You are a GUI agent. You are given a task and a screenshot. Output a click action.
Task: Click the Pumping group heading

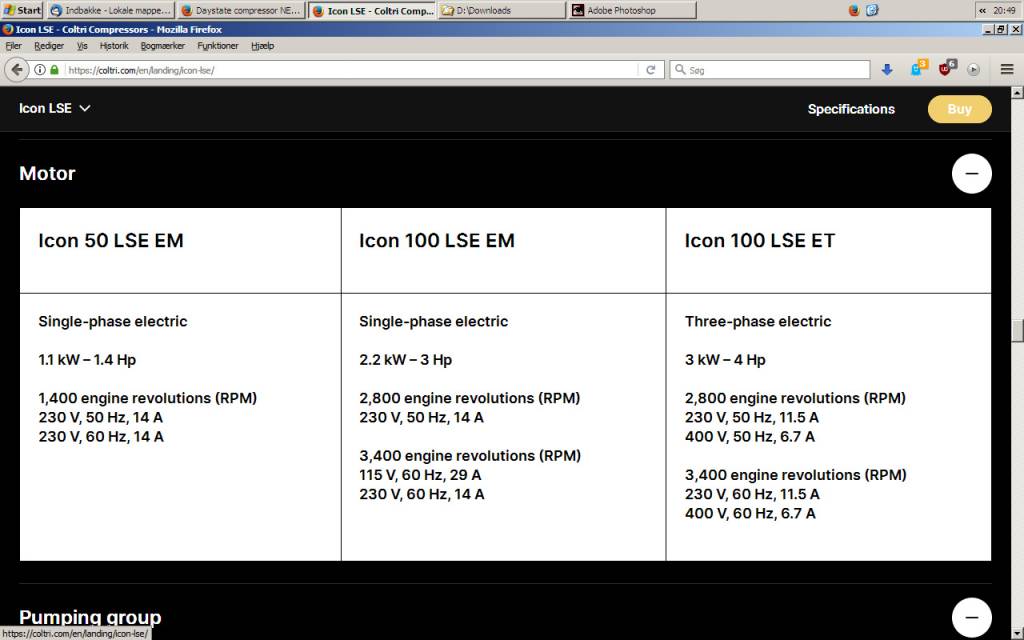tap(90, 617)
